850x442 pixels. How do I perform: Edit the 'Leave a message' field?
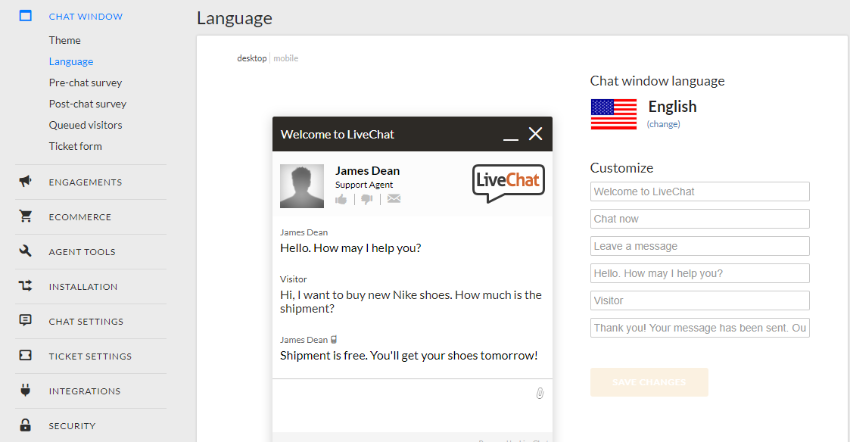tap(700, 246)
